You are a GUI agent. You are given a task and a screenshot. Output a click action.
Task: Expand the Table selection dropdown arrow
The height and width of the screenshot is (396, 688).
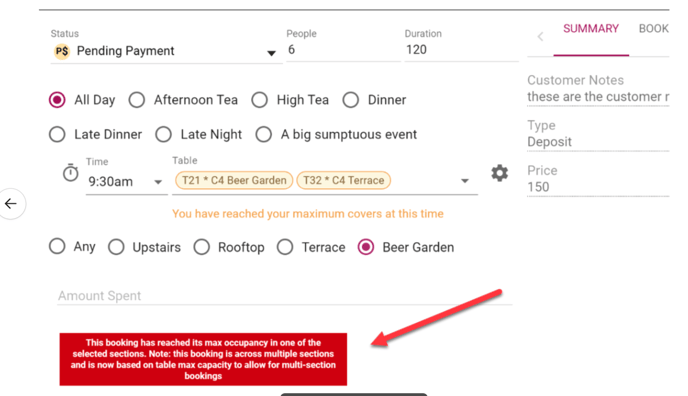(465, 181)
